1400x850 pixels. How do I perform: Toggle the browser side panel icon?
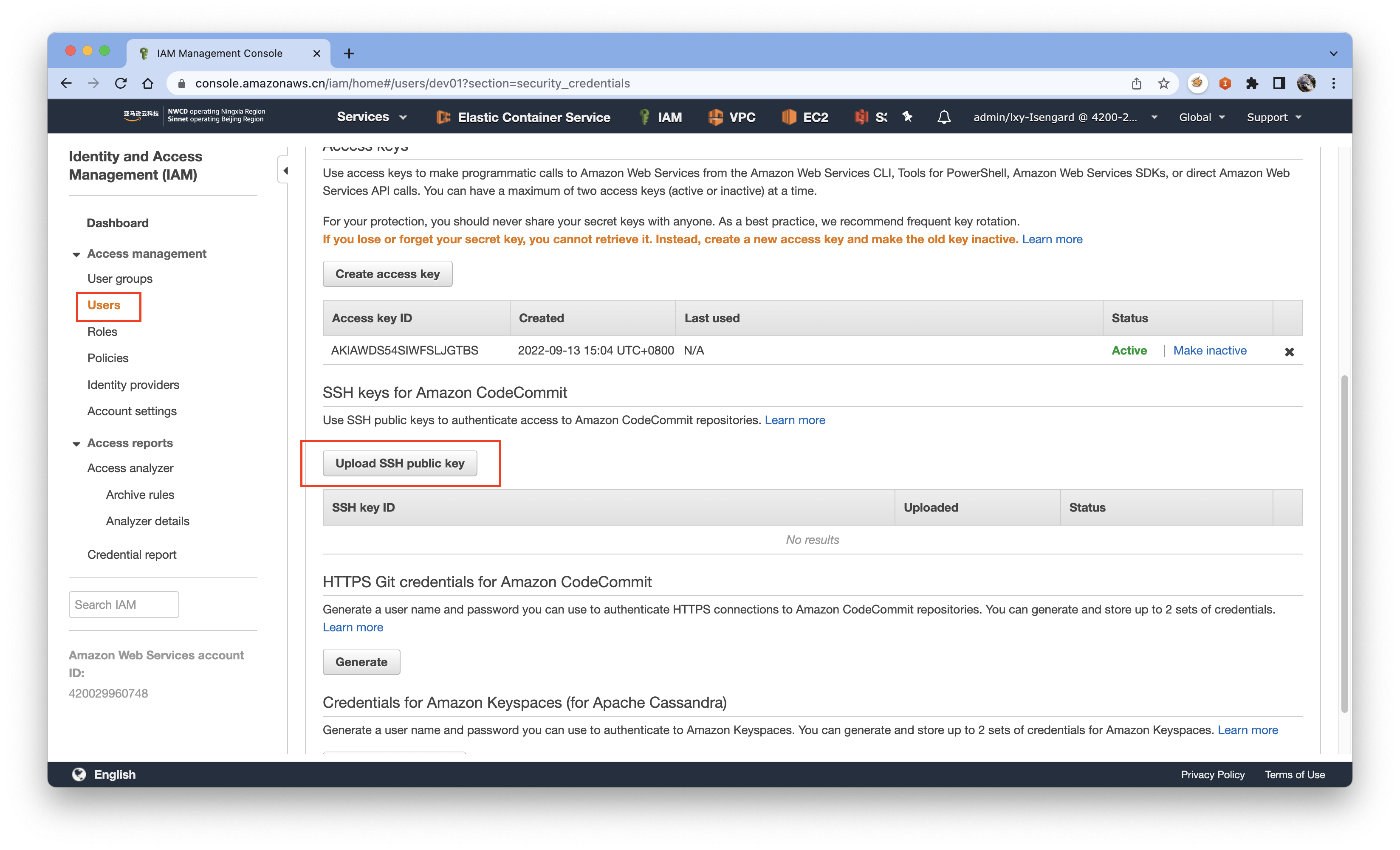click(1279, 84)
